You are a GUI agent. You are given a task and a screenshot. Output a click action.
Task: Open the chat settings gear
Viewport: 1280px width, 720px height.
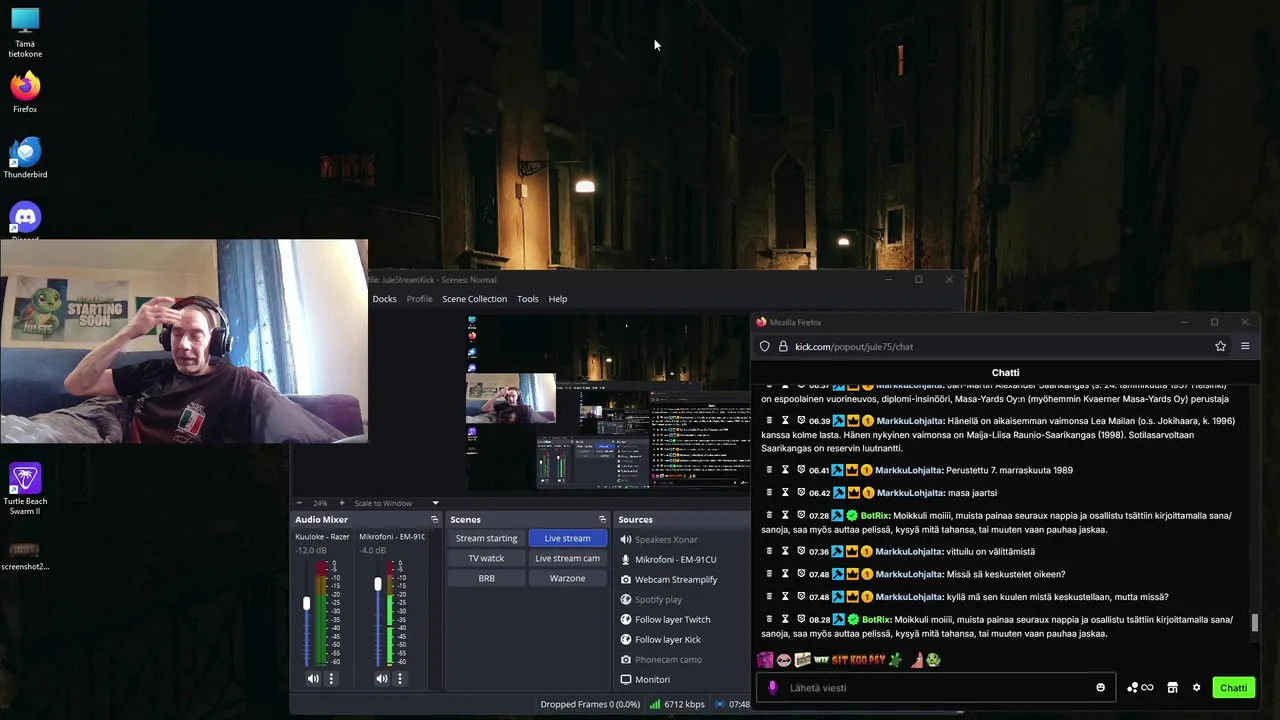[1196, 688]
